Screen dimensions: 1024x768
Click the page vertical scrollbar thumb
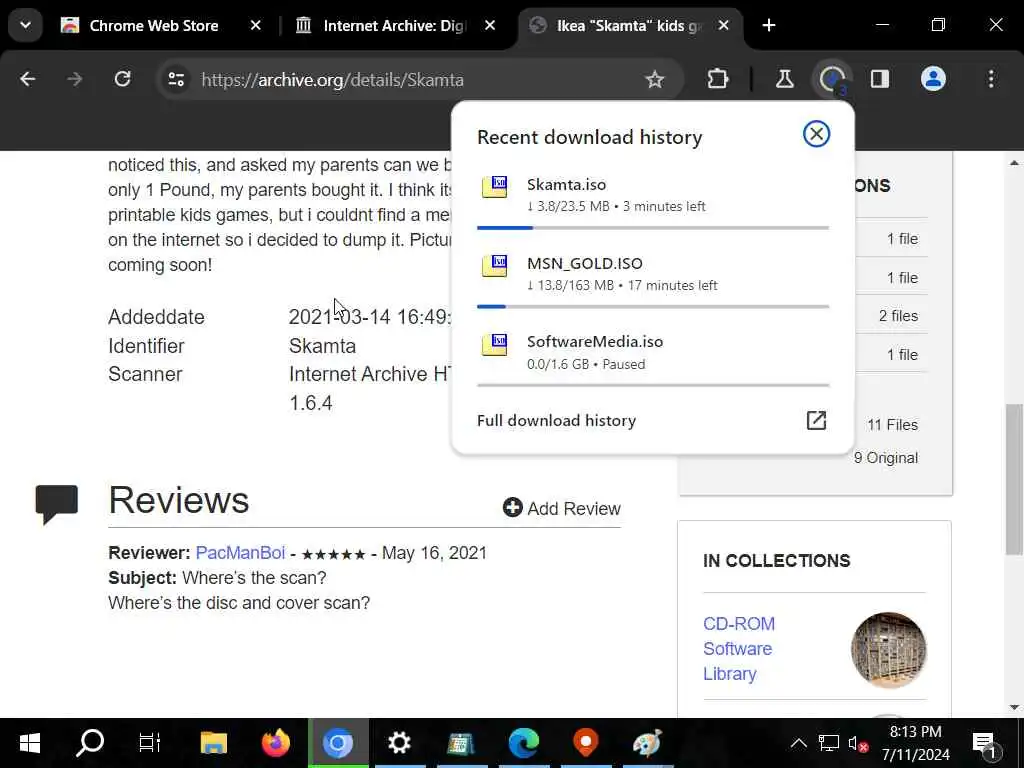1014,479
